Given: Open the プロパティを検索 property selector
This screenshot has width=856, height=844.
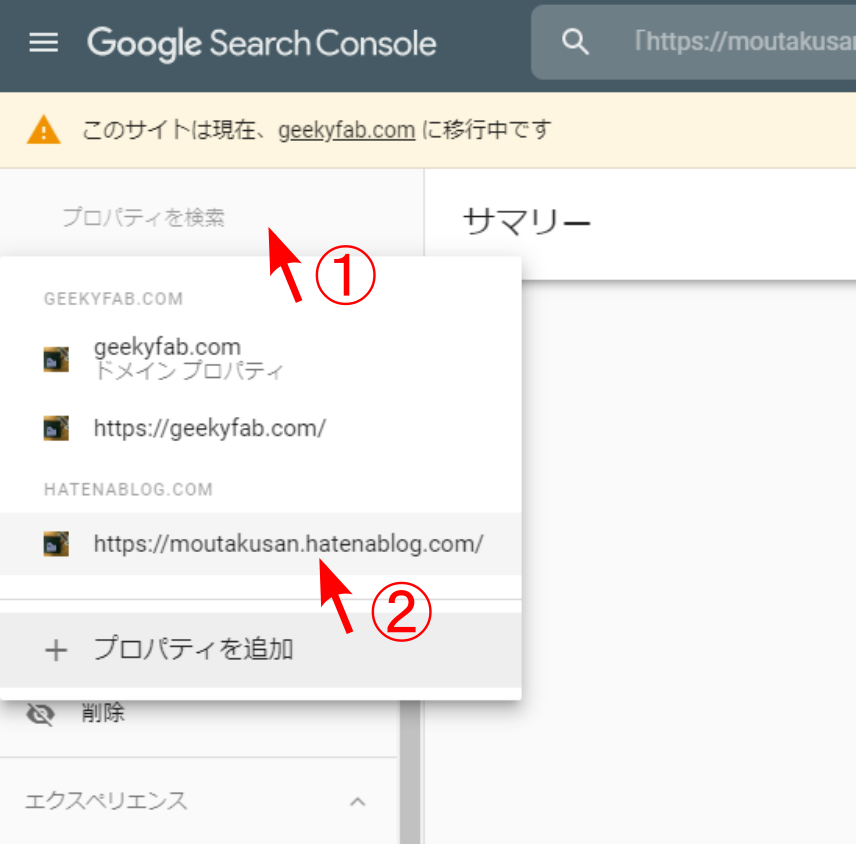Looking at the screenshot, I should pos(143,217).
